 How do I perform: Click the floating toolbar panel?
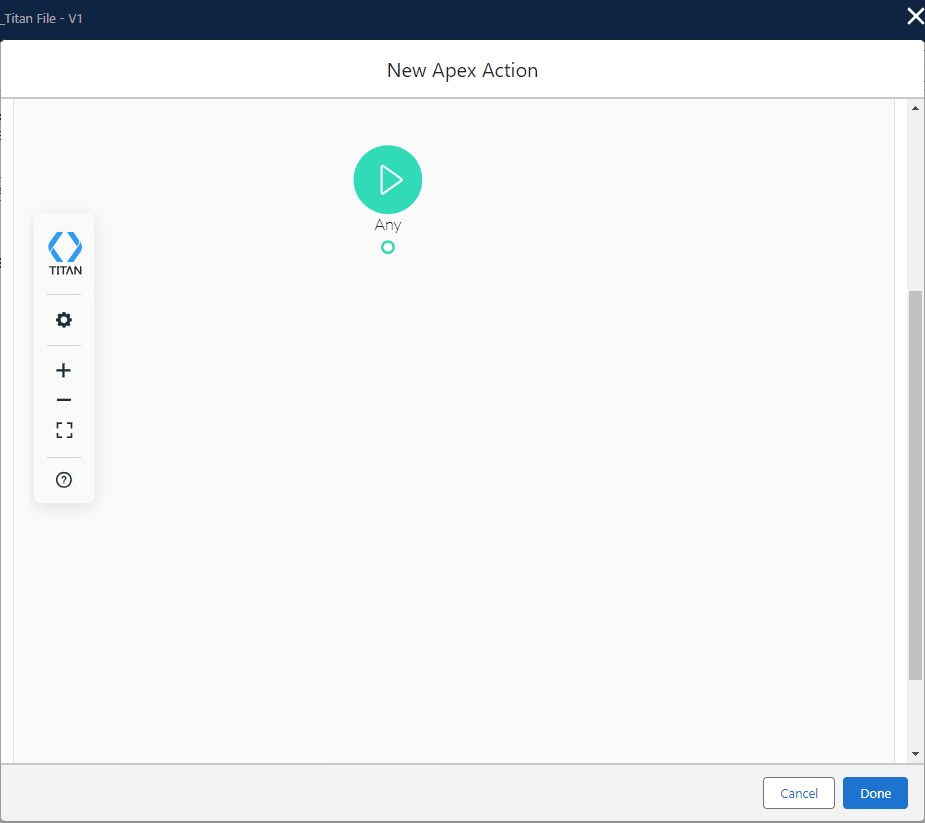pyautogui.click(x=63, y=357)
